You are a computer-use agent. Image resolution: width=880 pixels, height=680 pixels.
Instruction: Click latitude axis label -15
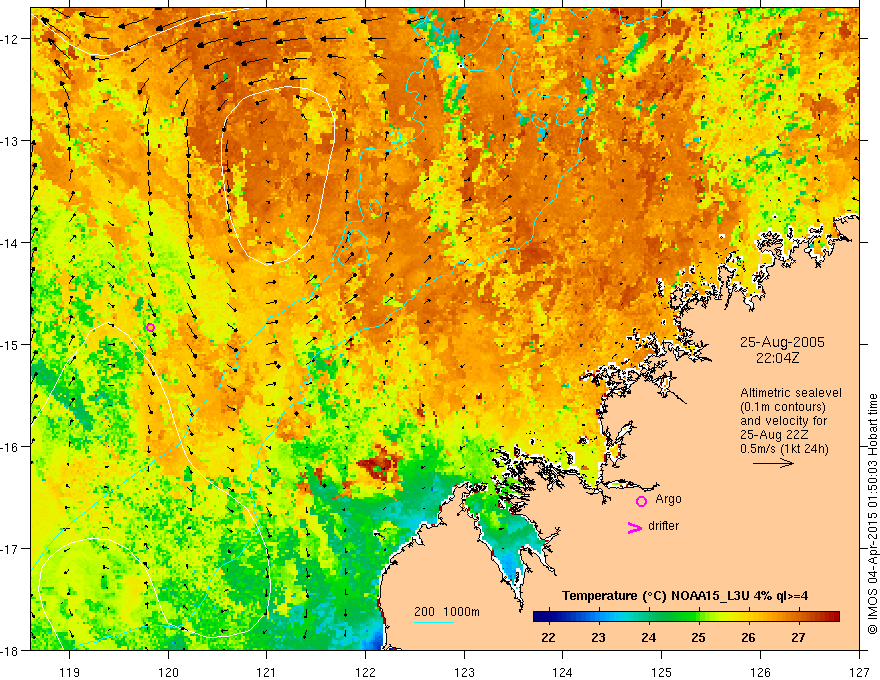click(10, 344)
